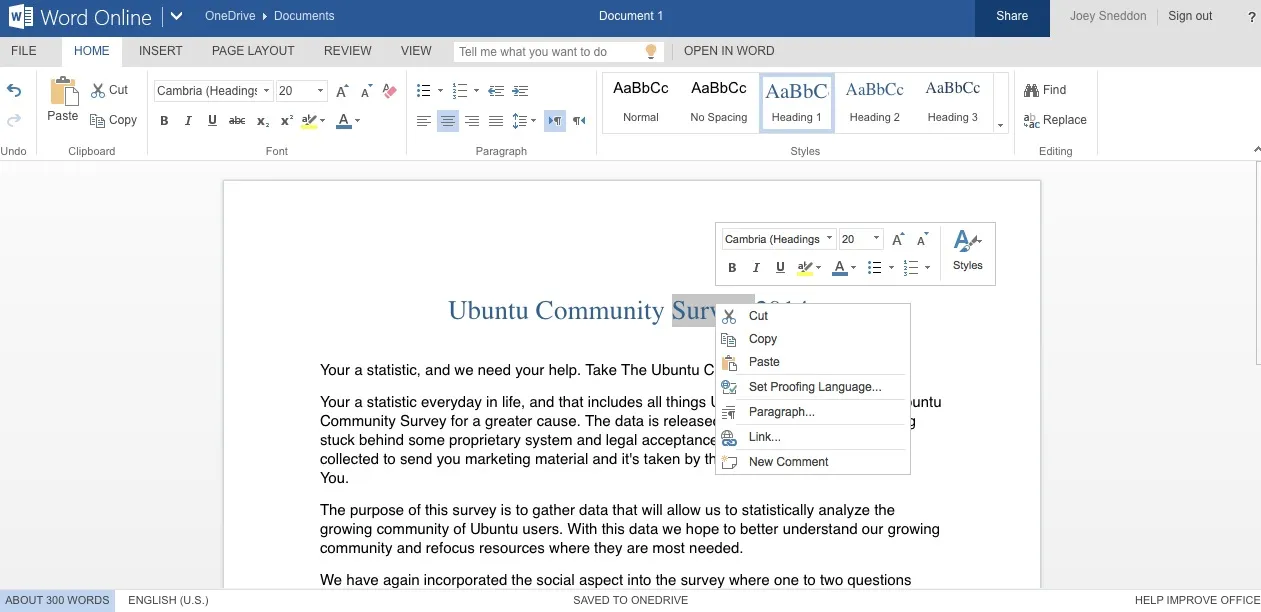Switch to the INSERT ribbon tab
This screenshot has height=612, width=1261.
(159, 50)
